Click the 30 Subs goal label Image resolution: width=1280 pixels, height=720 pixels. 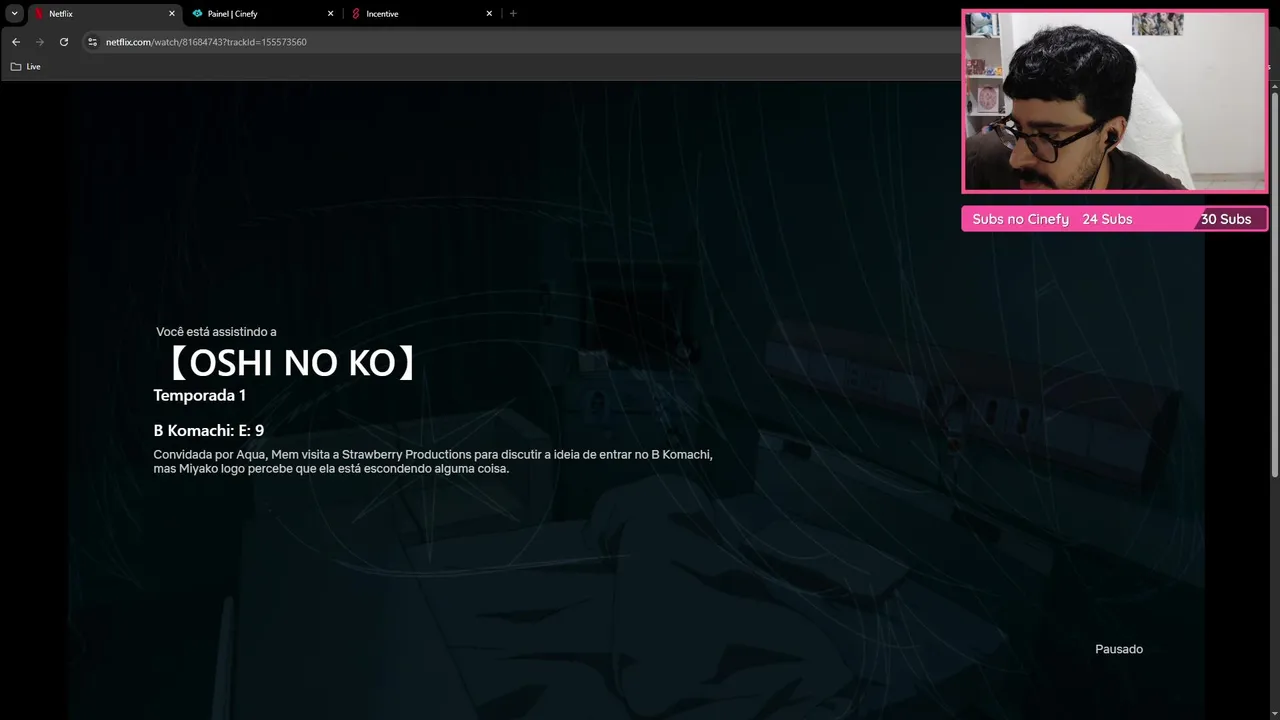coord(1226,219)
